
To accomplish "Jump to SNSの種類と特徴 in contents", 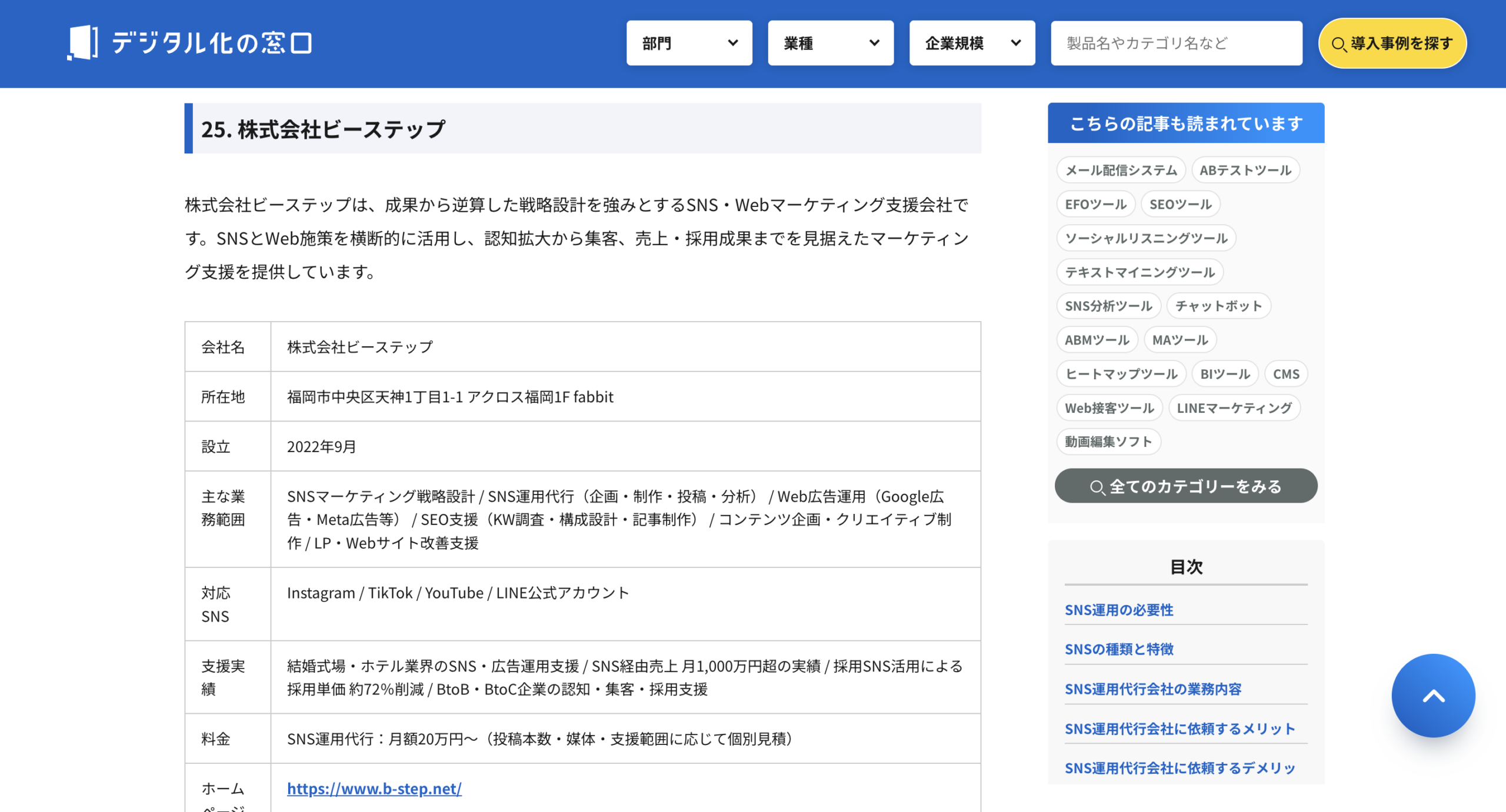I will coord(1118,649).
